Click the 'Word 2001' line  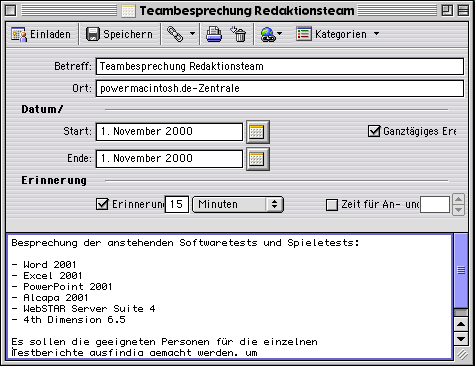[x=44, y=265]
